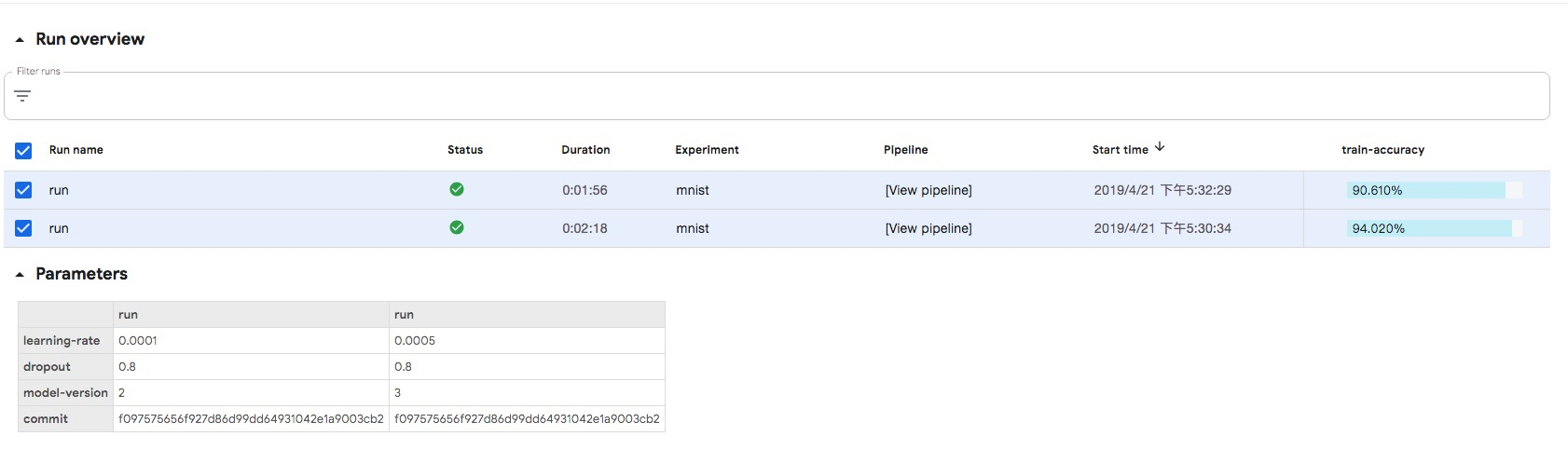This screenshot has width=1568, height=450.
Task: Click the Status column header
Action: 465,150
